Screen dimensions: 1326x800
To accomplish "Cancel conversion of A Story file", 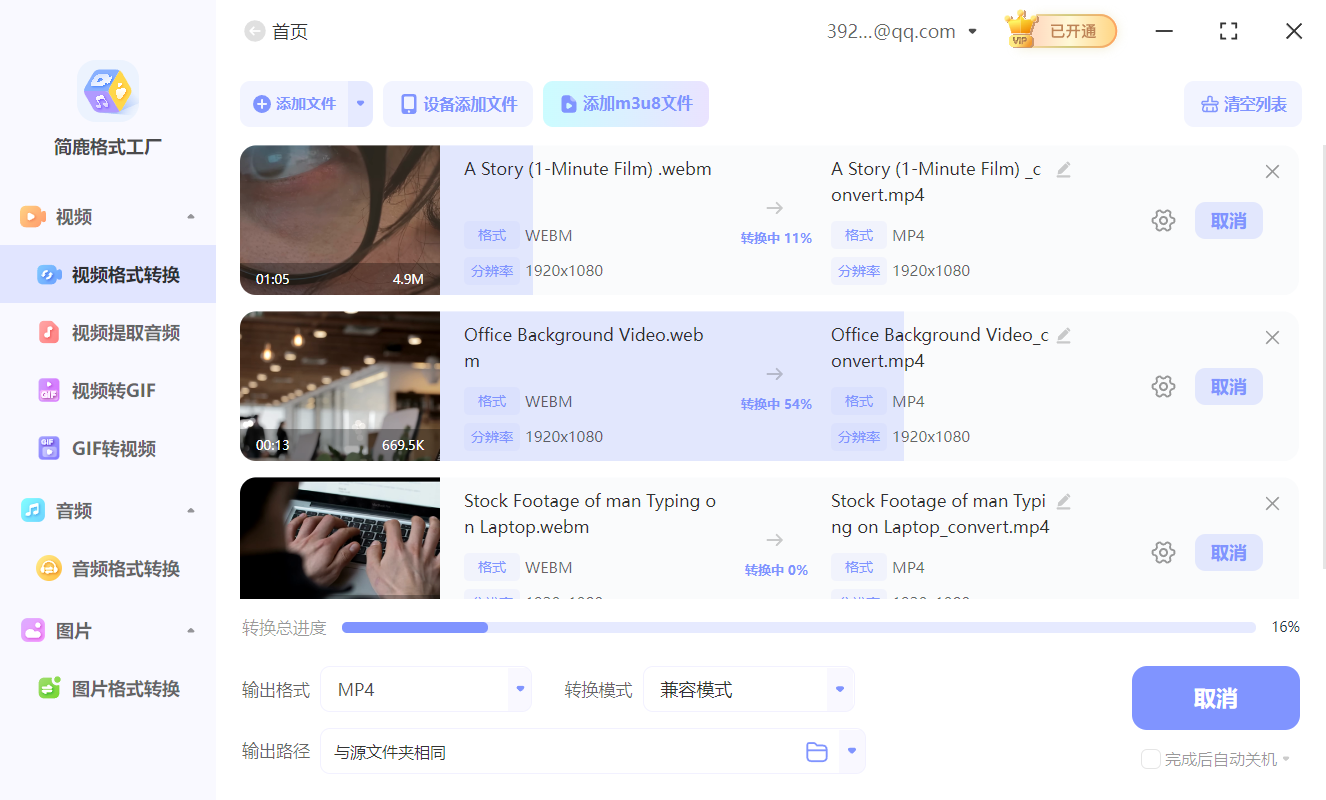I will (1229, 221).
